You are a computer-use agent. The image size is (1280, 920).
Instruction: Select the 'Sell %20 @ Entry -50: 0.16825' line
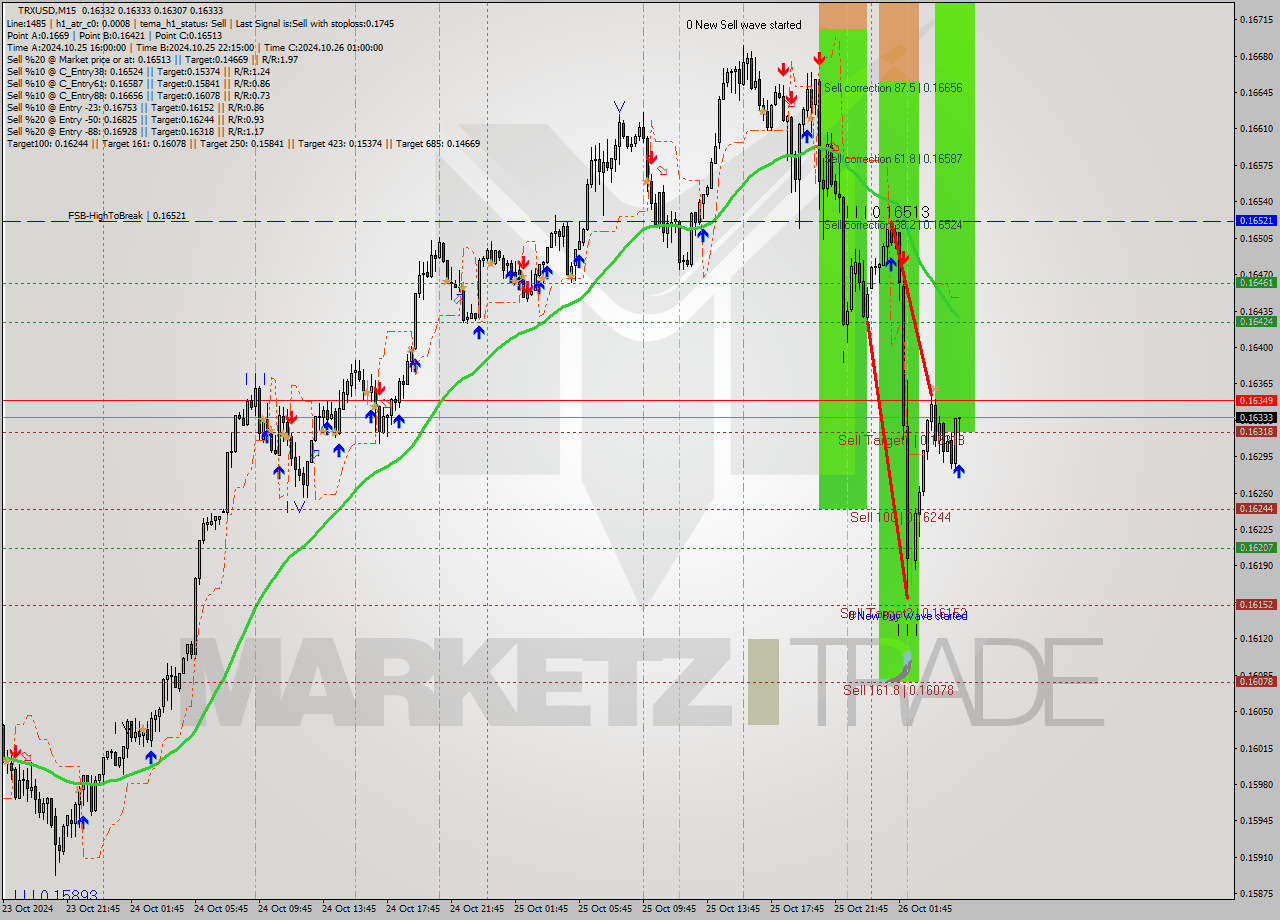pyautogui.click(x=135, y=119)
